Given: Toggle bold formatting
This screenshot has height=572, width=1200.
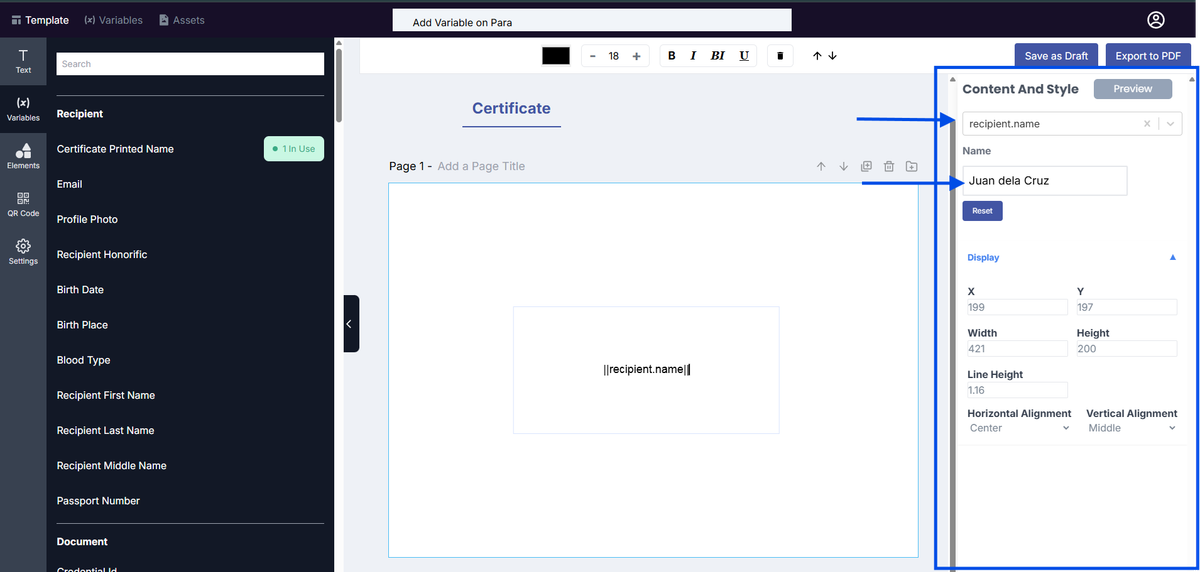Looking at the screenshot, I should [671, 56].
